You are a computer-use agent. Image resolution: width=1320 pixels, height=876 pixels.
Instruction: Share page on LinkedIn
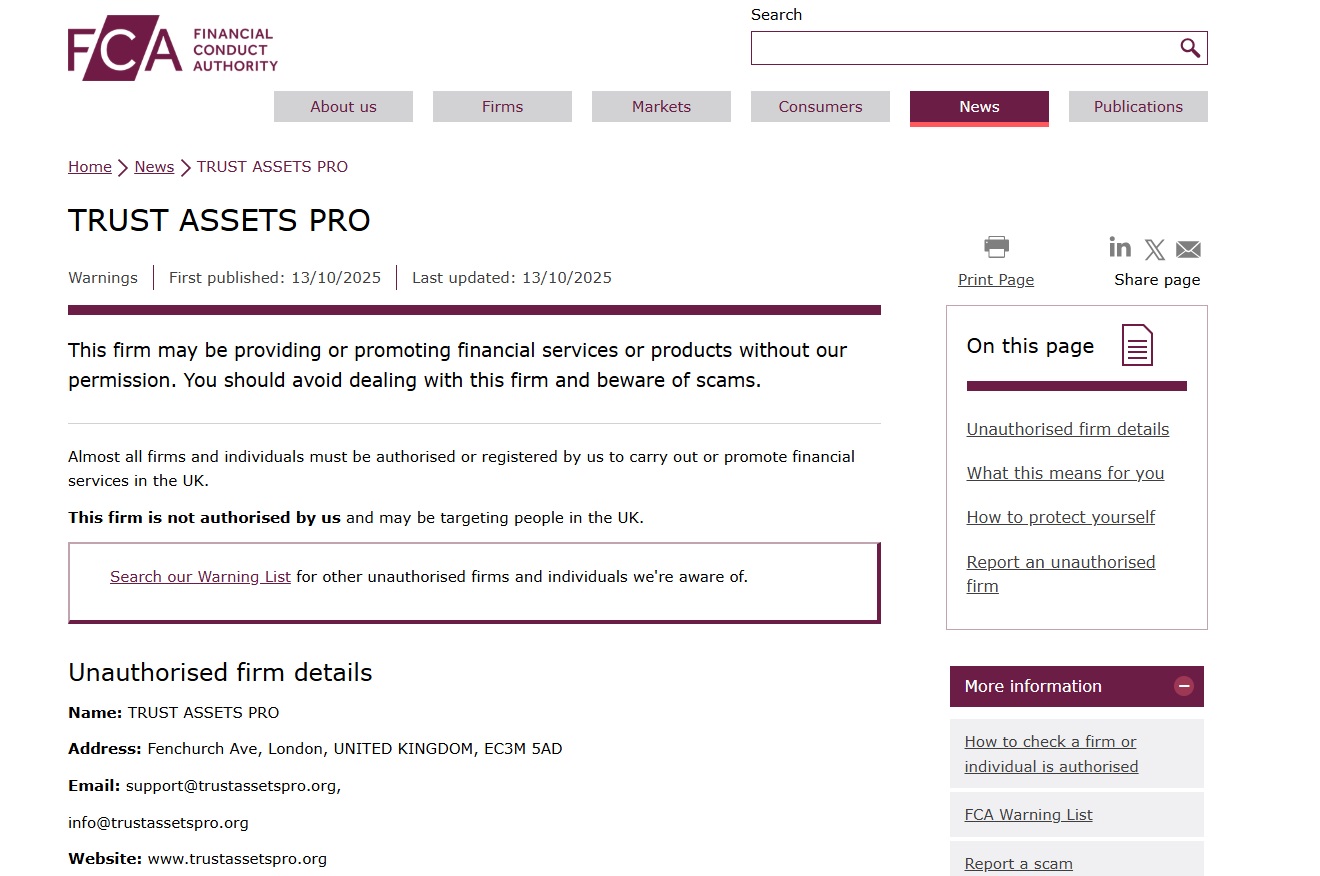1120,247
